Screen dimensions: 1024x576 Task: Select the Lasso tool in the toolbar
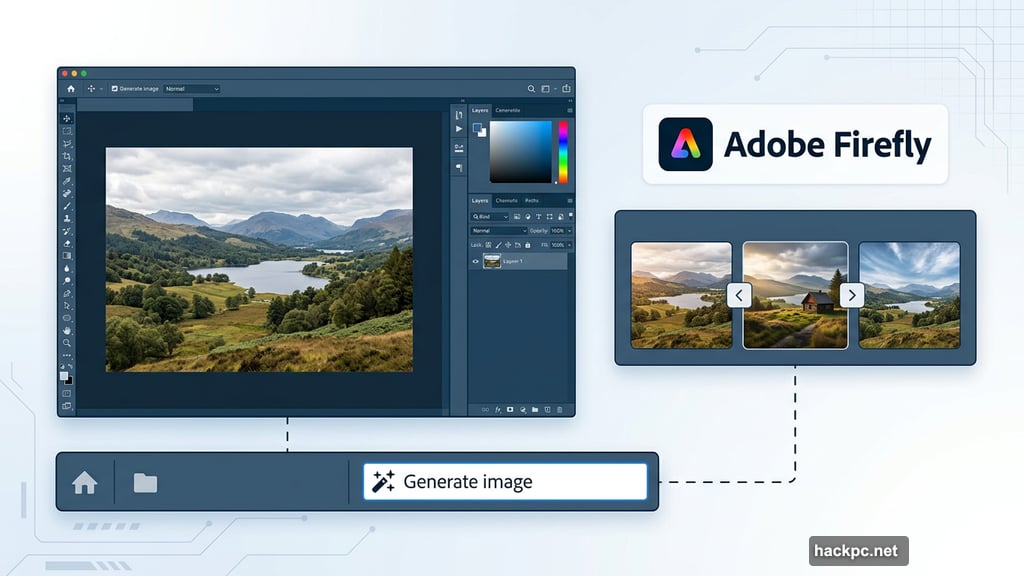pos(68,142)
